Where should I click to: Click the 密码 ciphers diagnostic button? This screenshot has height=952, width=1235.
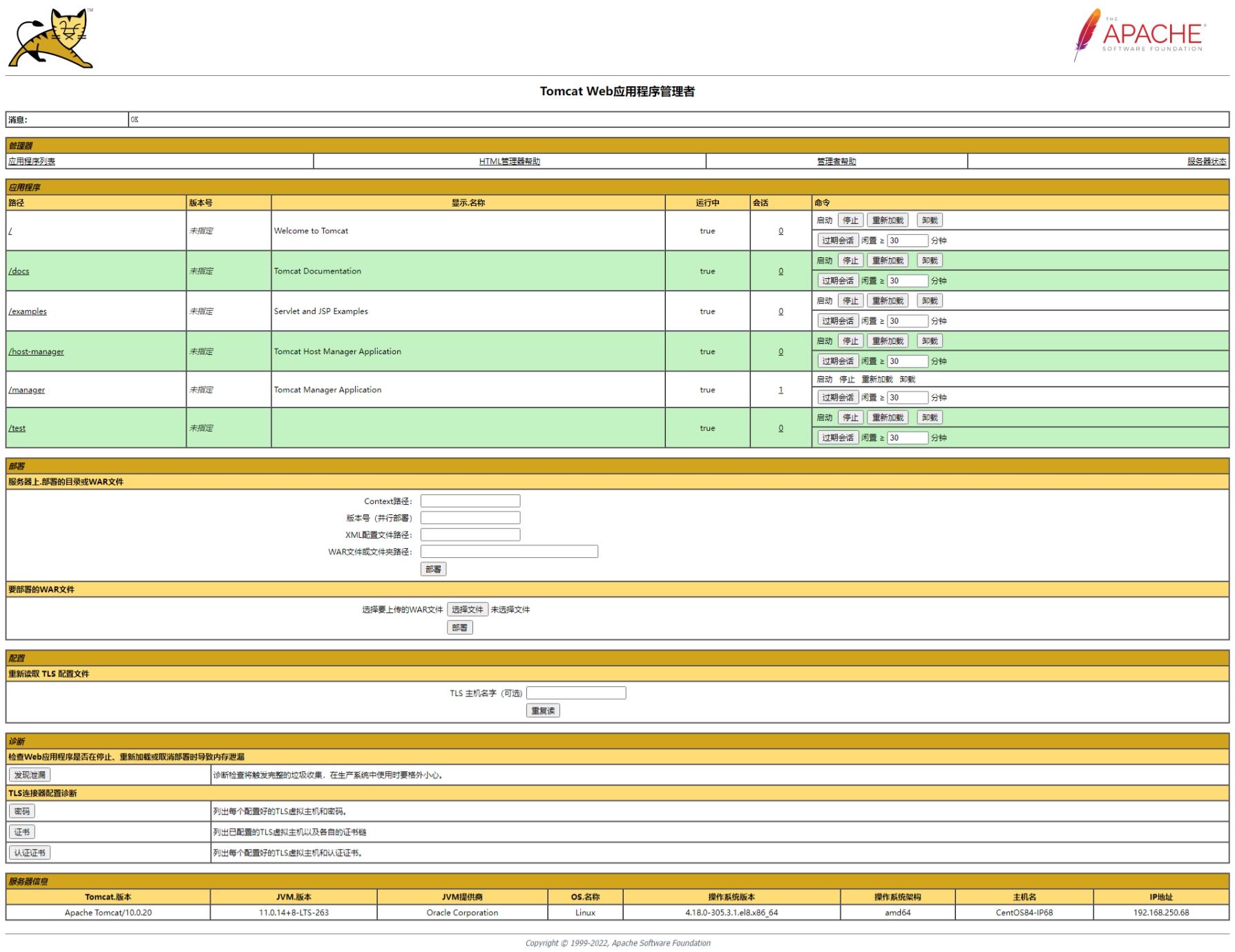[x=21, y=811]
